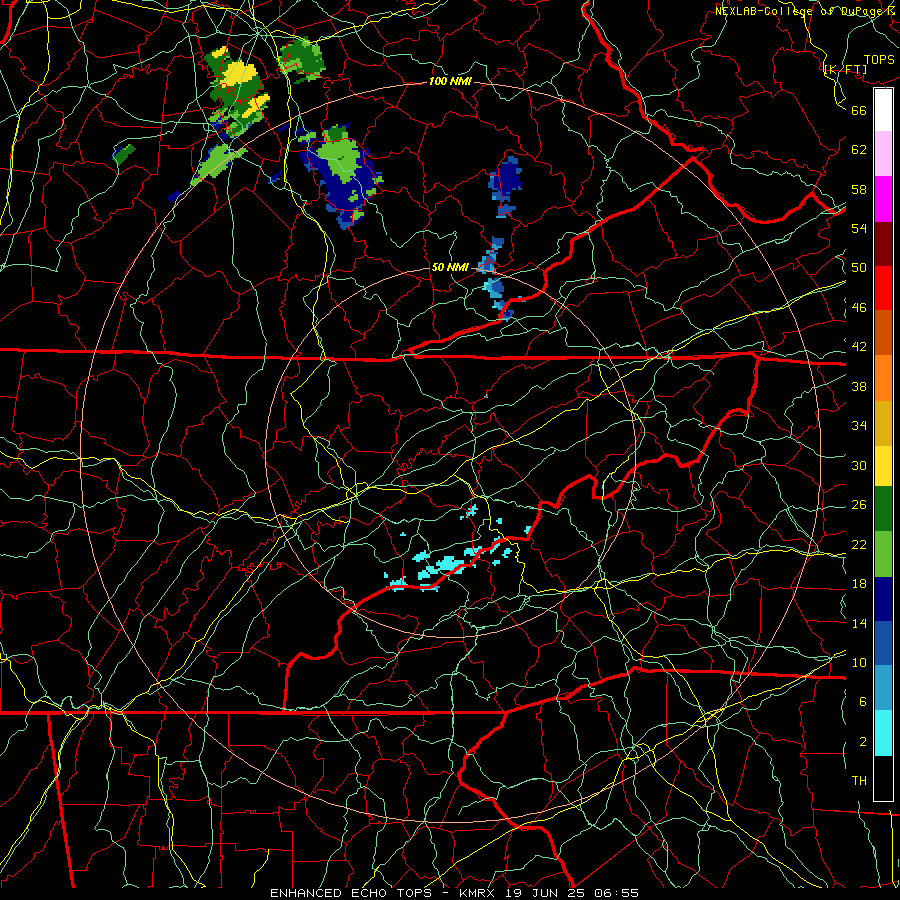
Task: Pick the yellow legend swatch
Action: (x=883, y=466)
